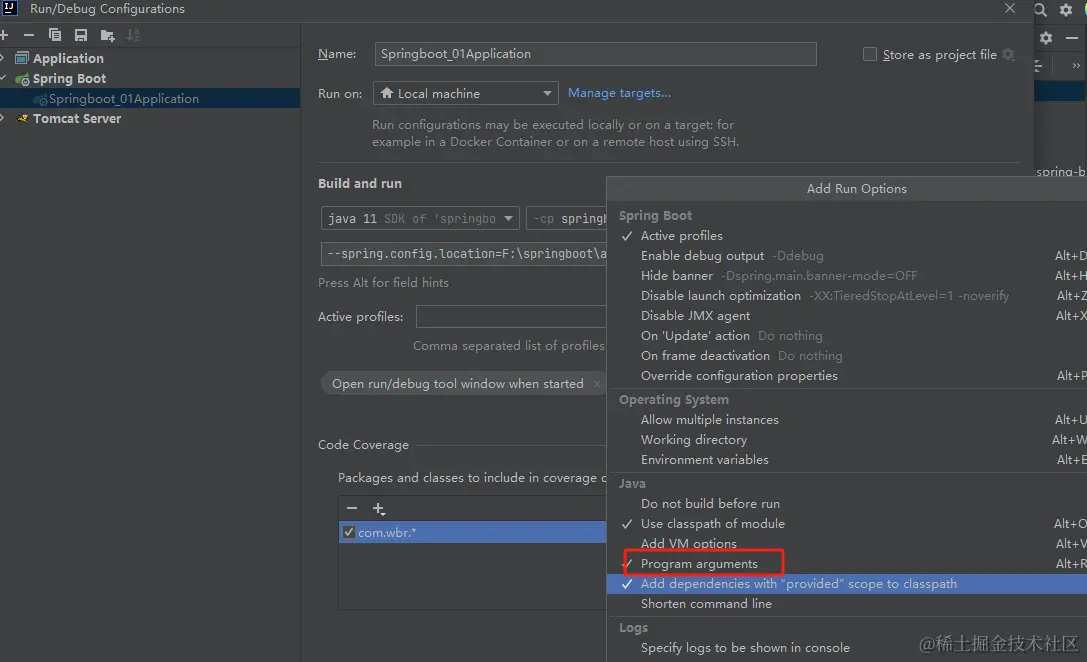Click the 'Code Coverage' section heading

363,445
